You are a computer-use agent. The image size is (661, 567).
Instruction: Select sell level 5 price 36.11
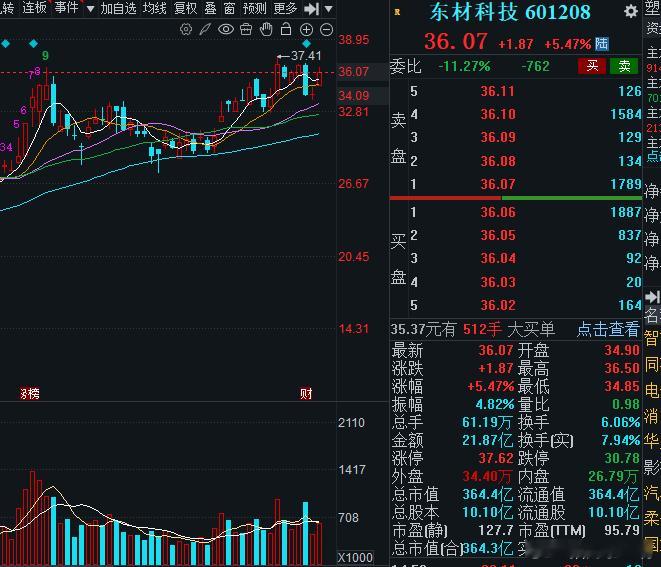(497, 91)
